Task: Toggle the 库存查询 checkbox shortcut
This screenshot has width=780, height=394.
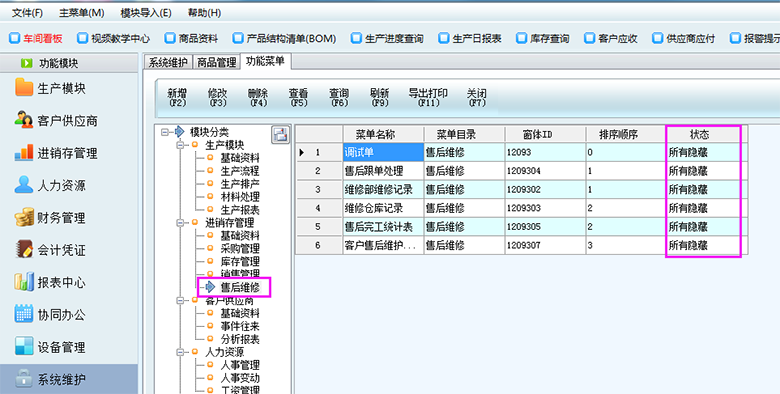Action: point(521,38)
